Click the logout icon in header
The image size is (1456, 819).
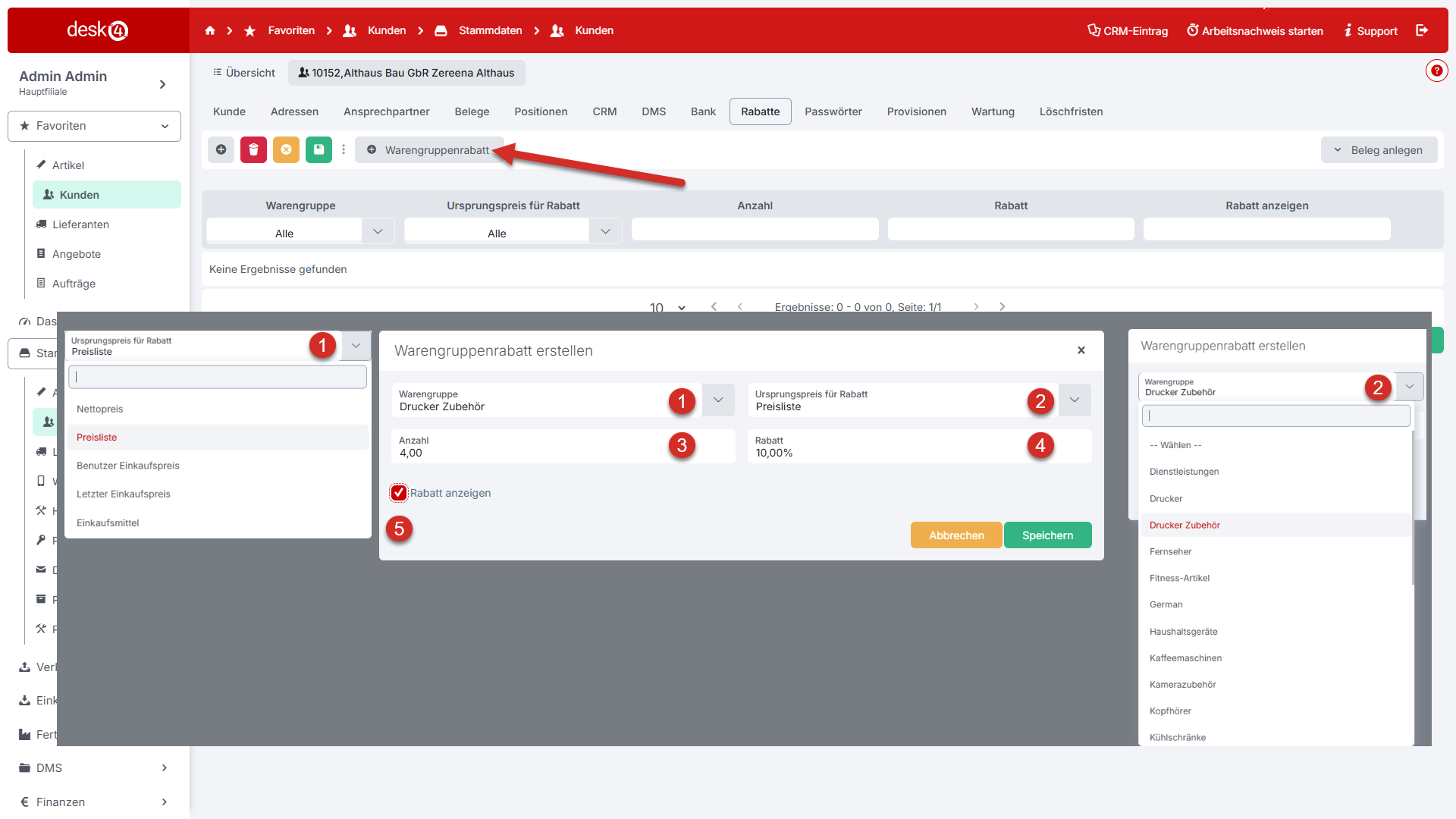pyautogui.click(x=1422, y=30)
